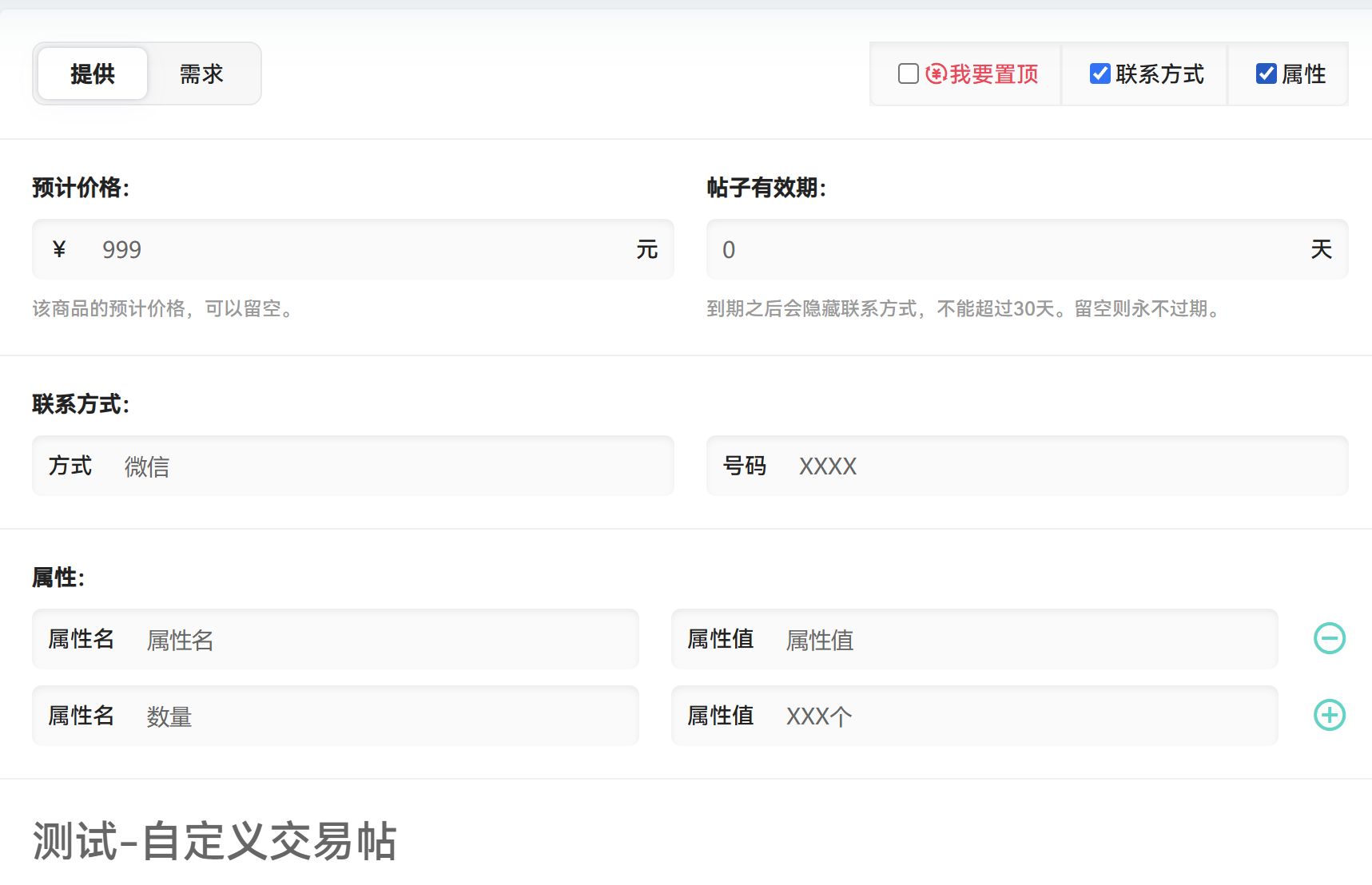Uncheck the 联系方式 checkbox
This screenshot has height=885, width=1372.
(x=1100, y=74)
